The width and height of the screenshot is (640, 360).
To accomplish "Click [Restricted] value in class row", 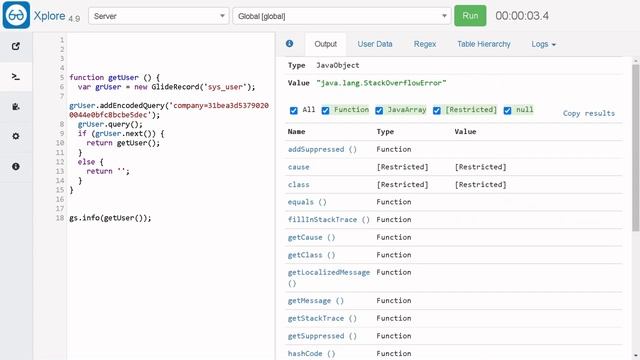I will (480, 184).
